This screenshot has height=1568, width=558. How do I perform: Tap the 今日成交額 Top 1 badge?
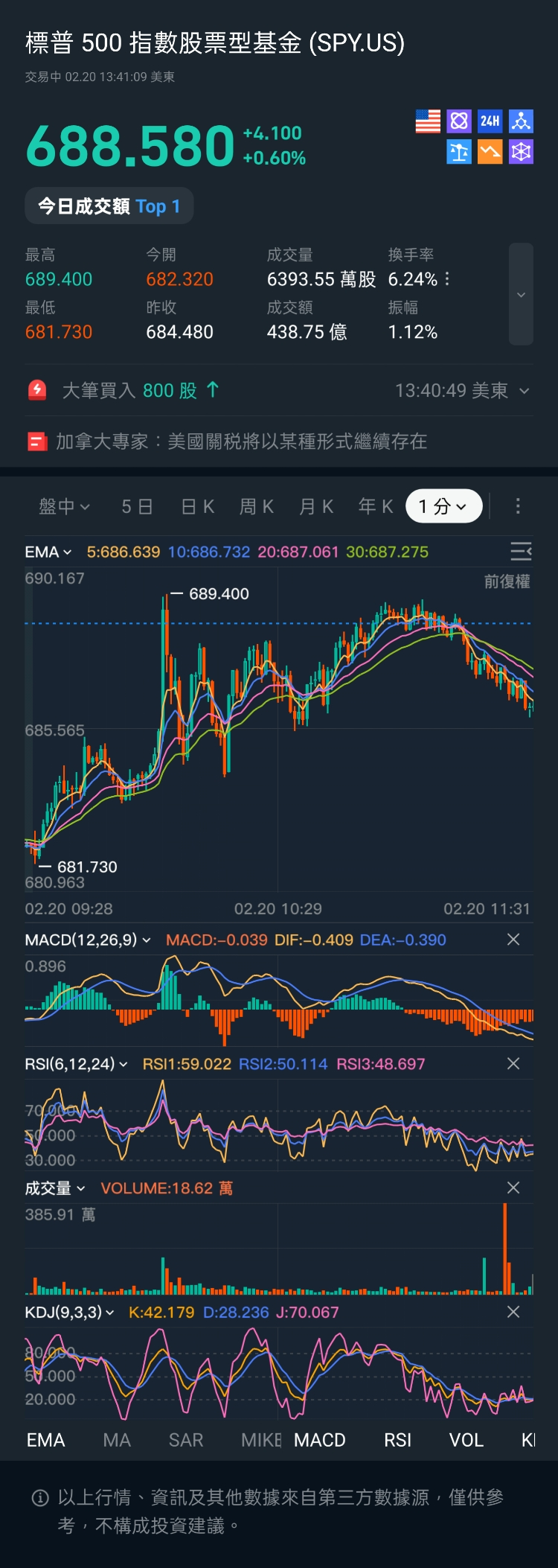coord(109,206)
